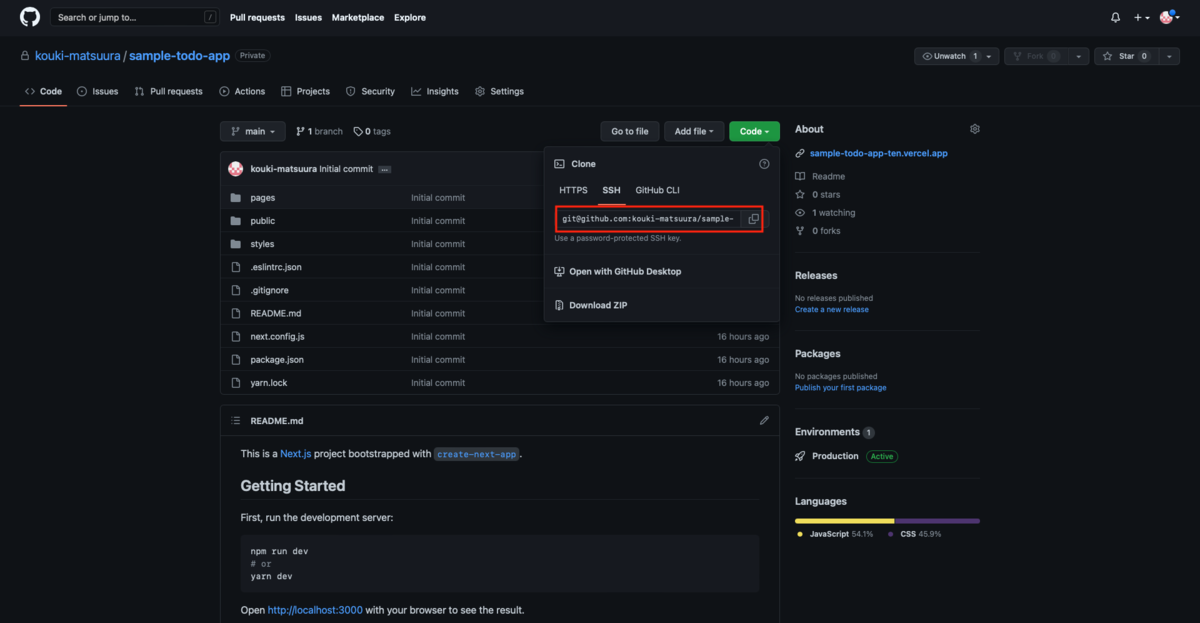Click the package.json file icon
This screenshot has width=1200, height=623.
click(x=236, y=360)
